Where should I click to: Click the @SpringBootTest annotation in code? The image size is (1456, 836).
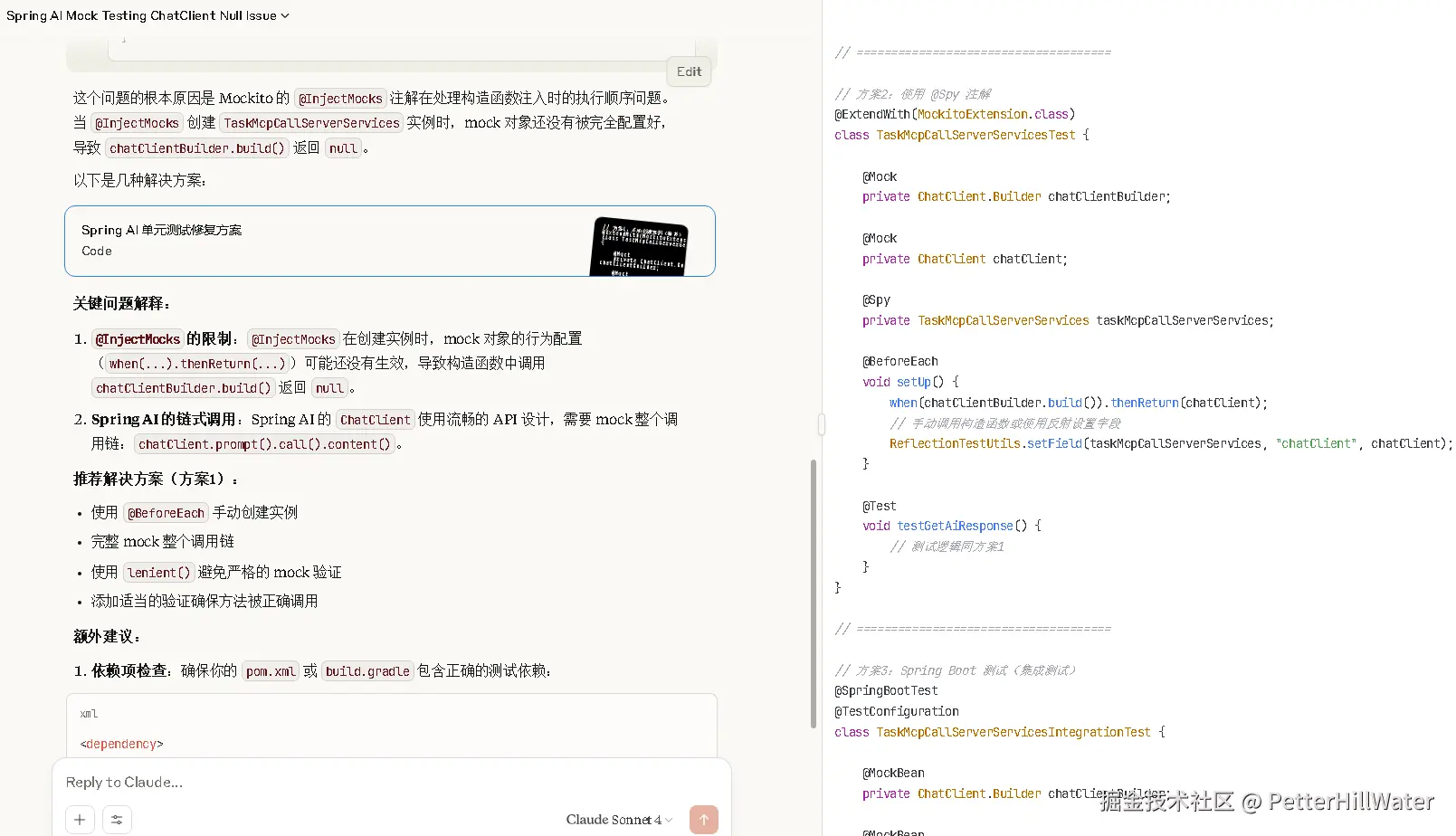click(886, 691)
